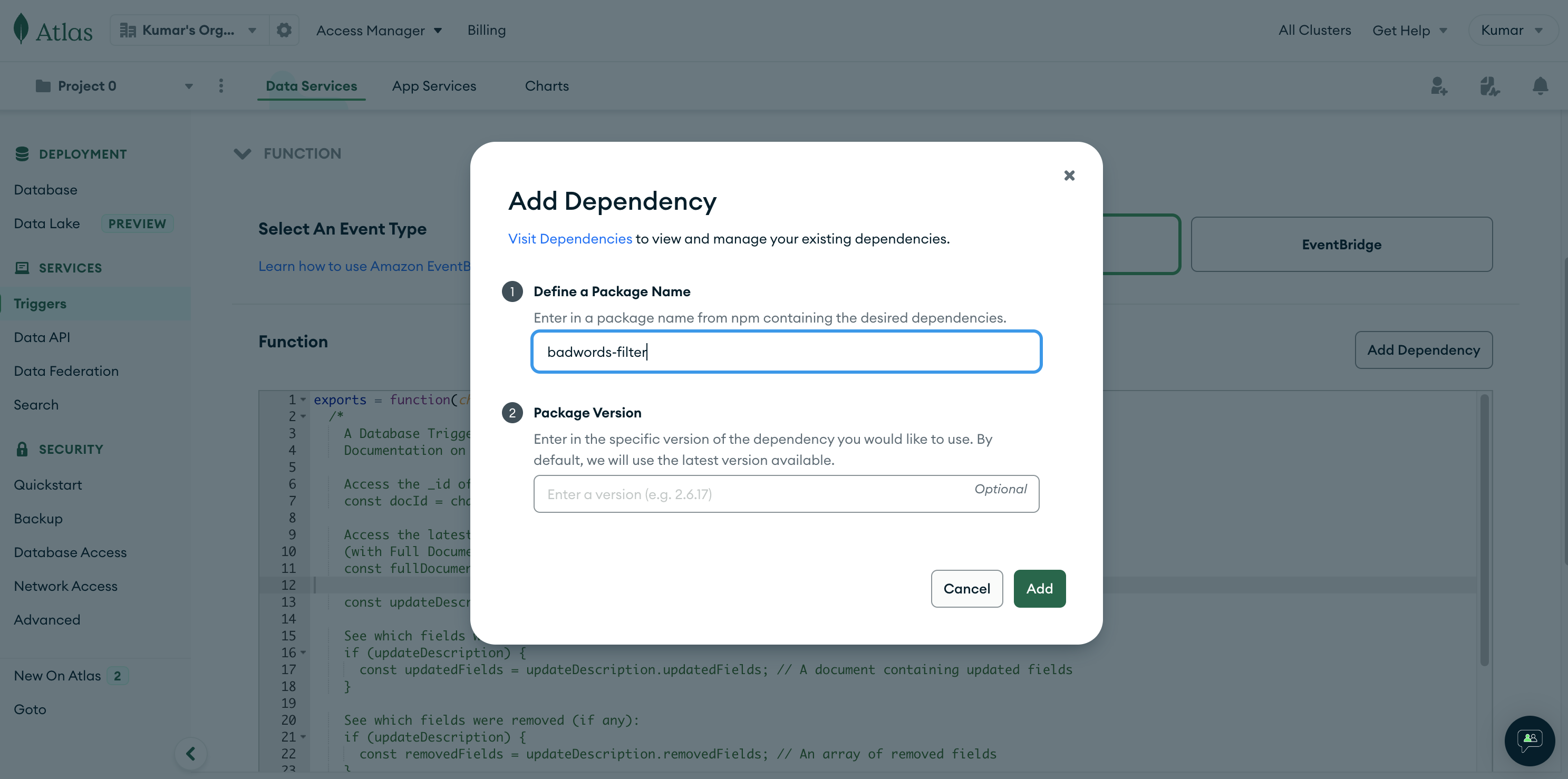Click the Services section icon
This screenshot has width=1568, height=779.
tap(22, 268)
